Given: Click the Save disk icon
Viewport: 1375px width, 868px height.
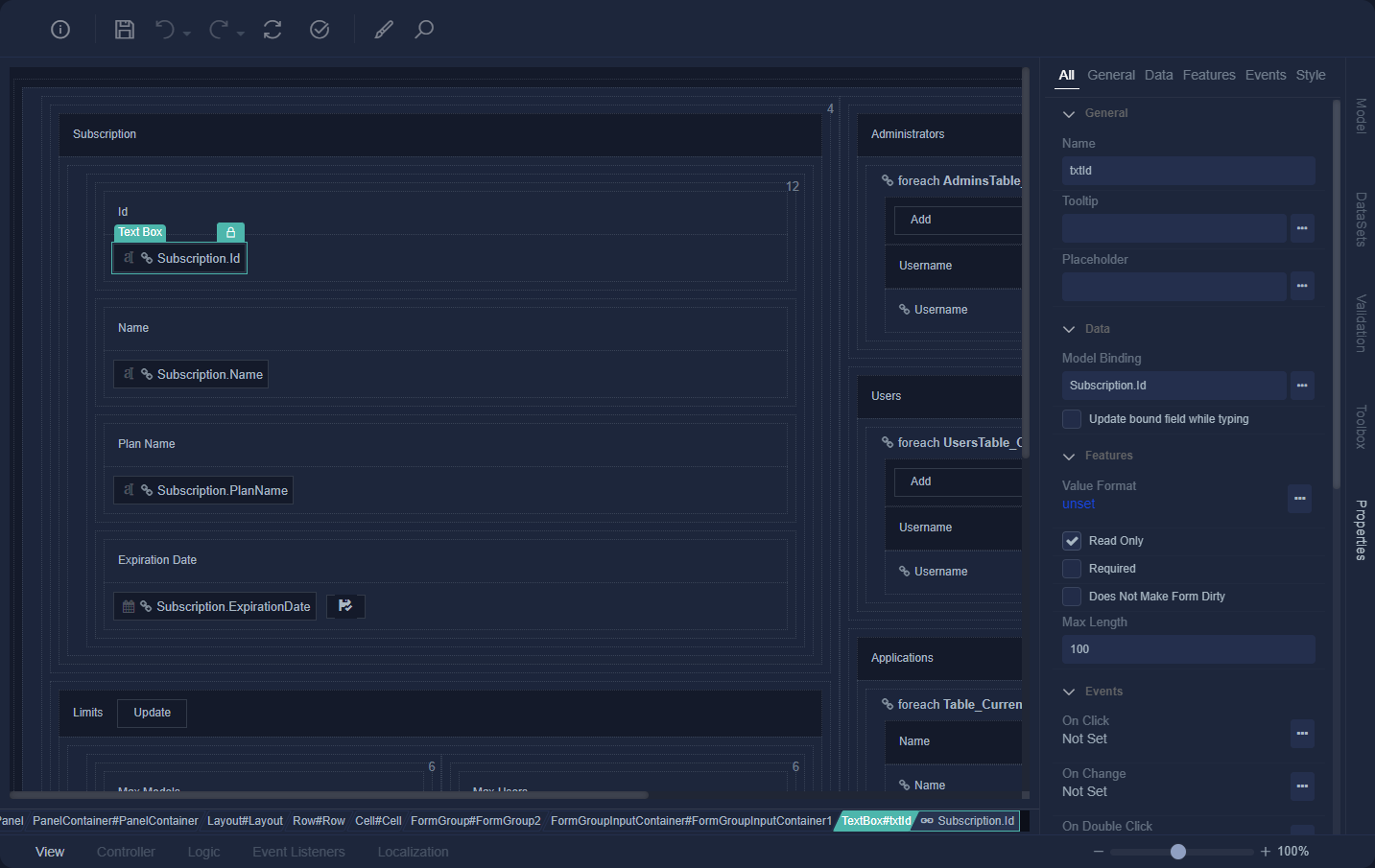Looking at the screenshot, I should click(x=125, y=30).
